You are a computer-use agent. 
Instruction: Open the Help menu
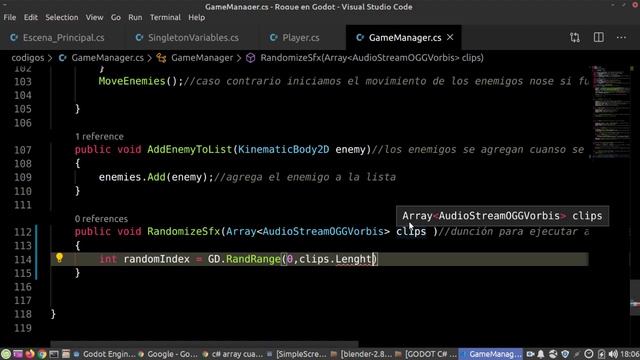[197, 18]
